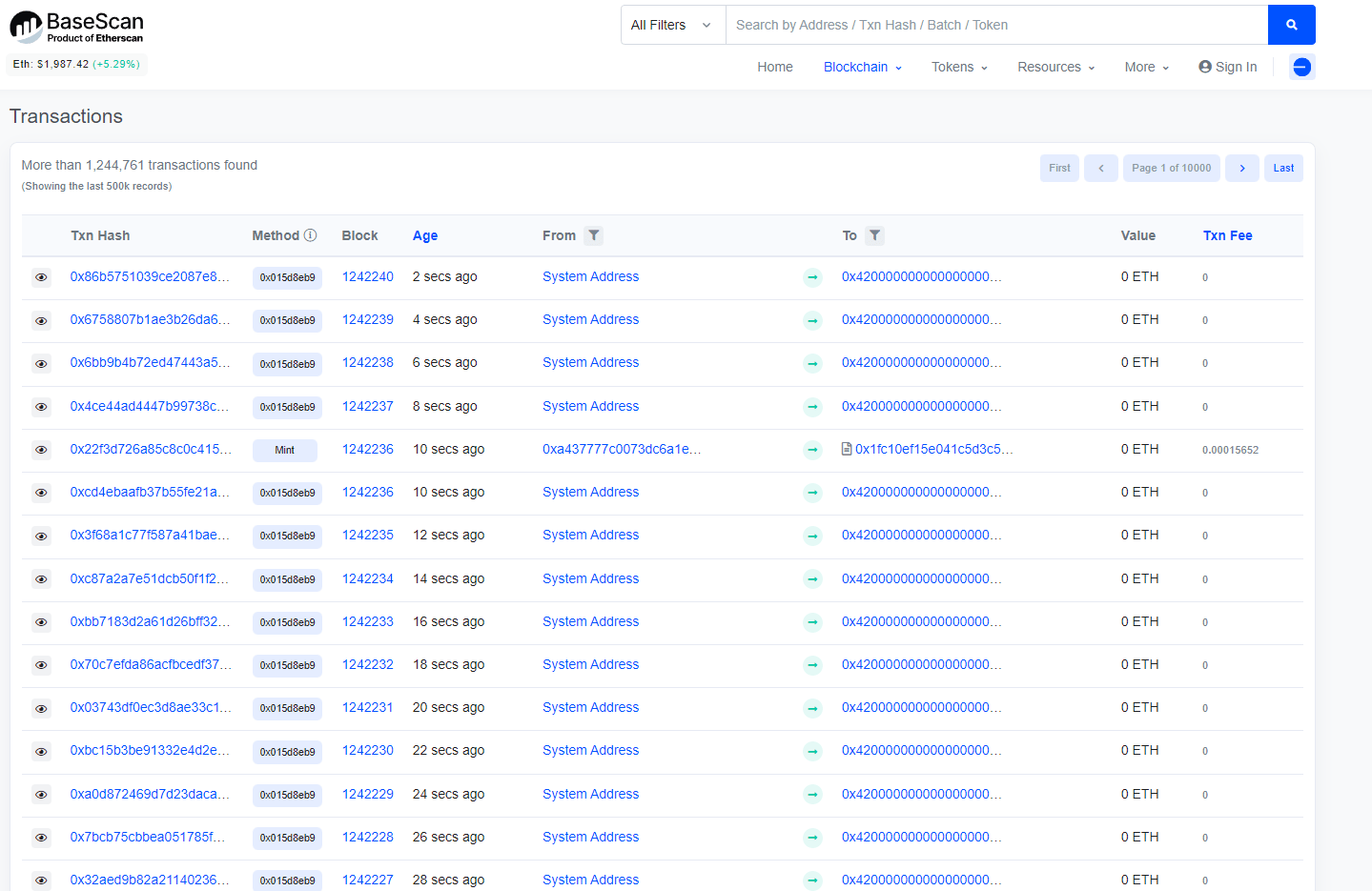
Task: Open System Address in row 0xa0d872469d7d23daca
Action: coord(590,794)
